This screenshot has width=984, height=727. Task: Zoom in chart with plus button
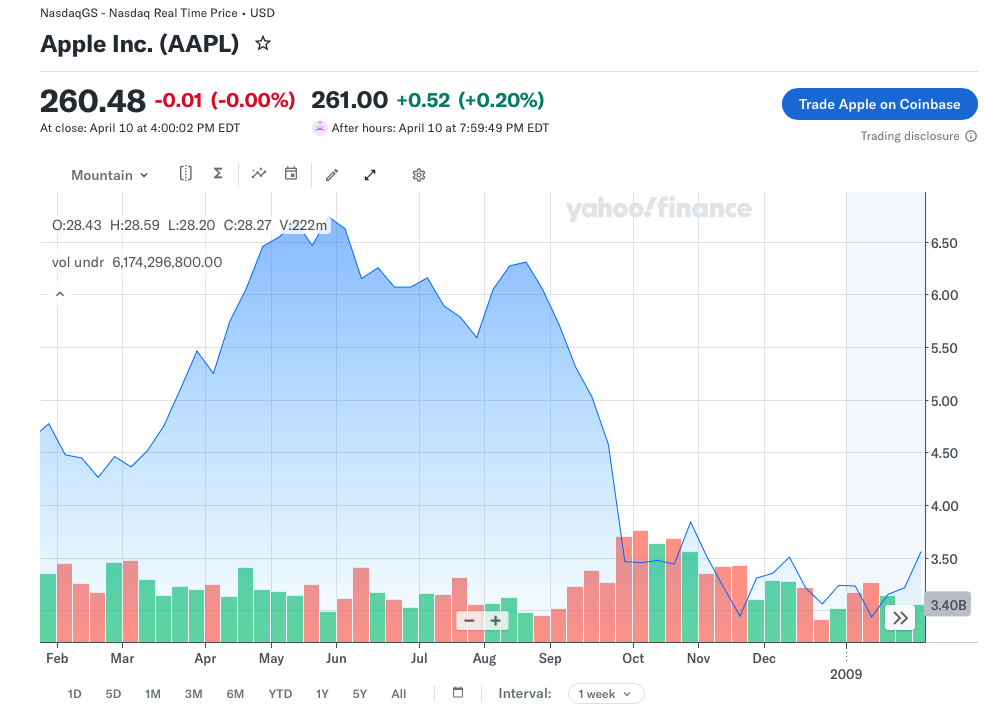tap(495, 620)
